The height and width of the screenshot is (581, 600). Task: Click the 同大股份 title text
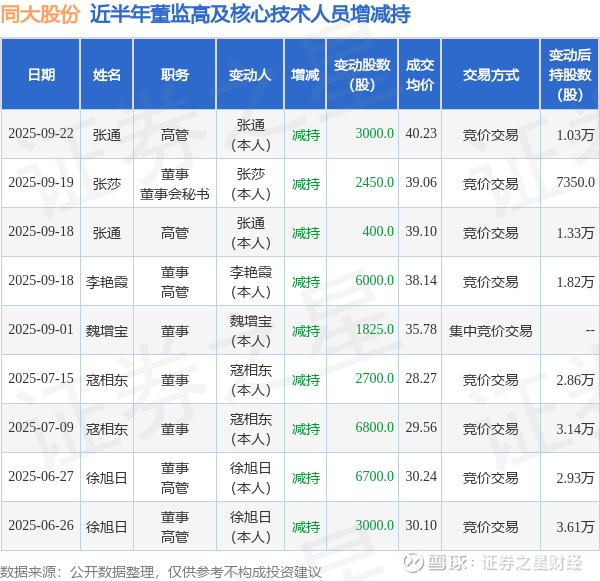tap(40, 15)
